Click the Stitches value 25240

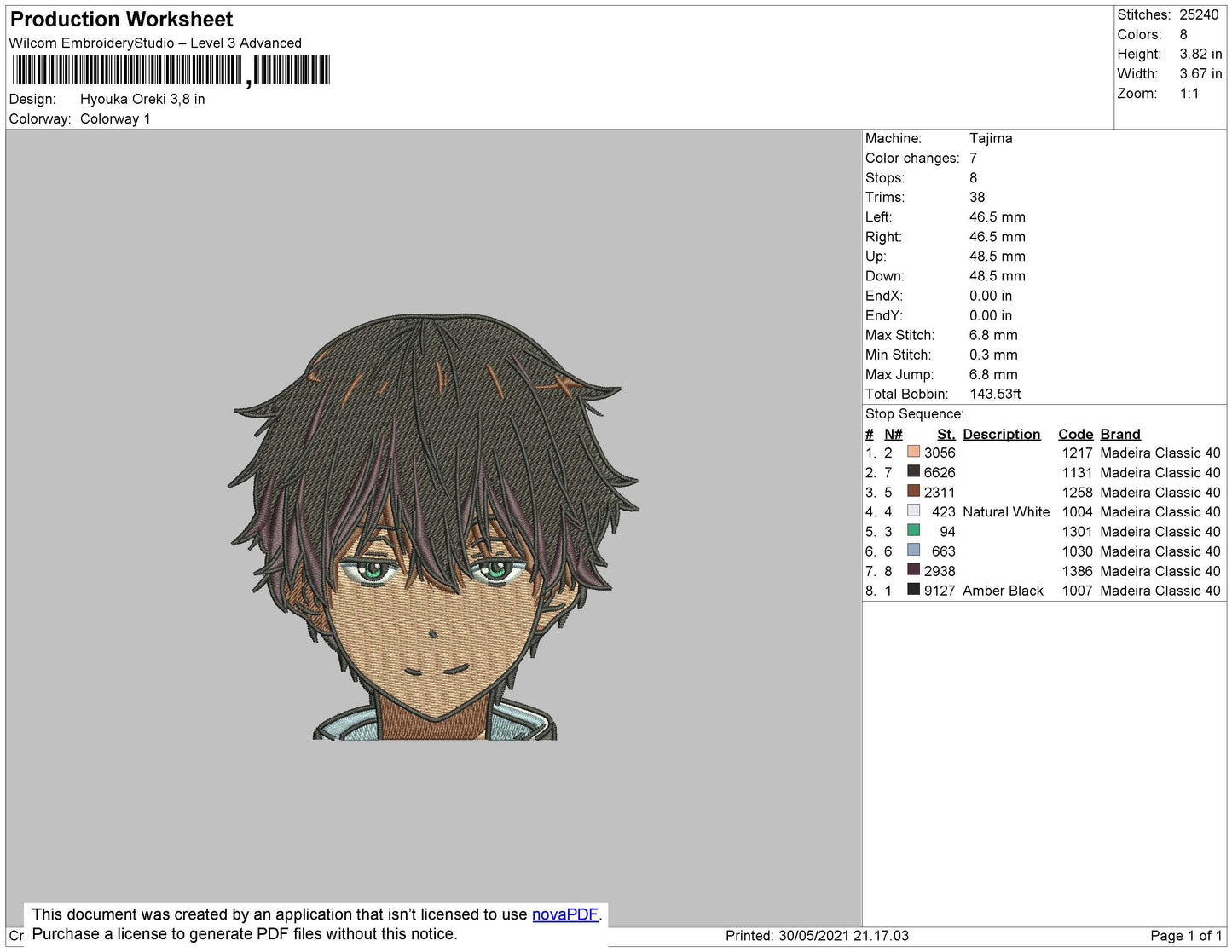pos(1199,14)
